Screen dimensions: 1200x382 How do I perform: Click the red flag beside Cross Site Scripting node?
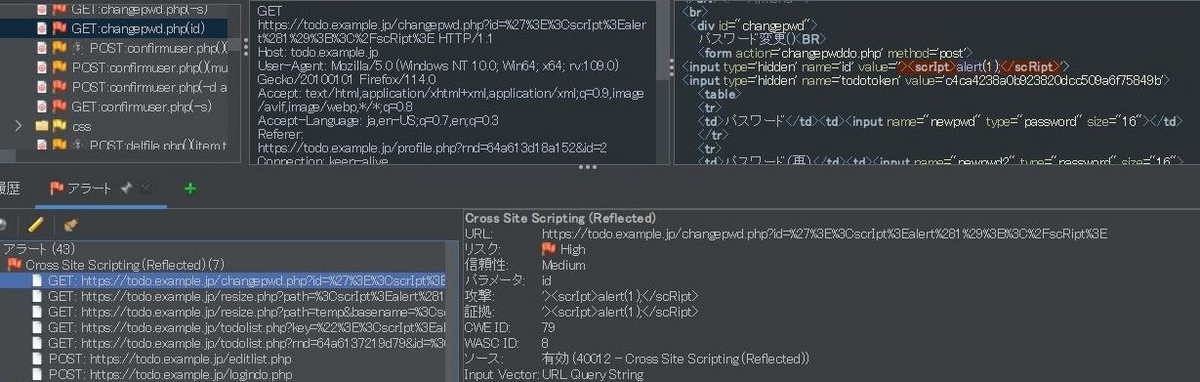[x=15, y=265]
